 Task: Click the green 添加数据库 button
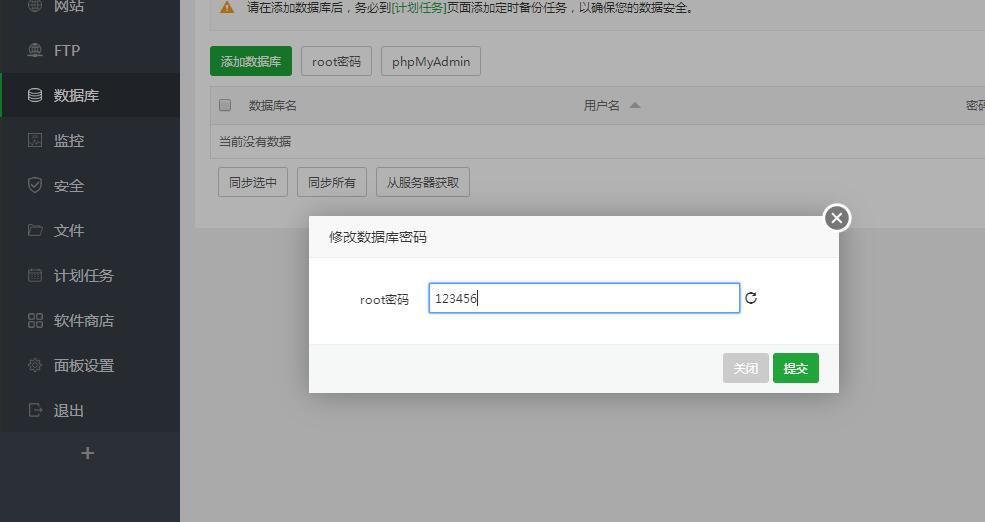pos(251,61)
